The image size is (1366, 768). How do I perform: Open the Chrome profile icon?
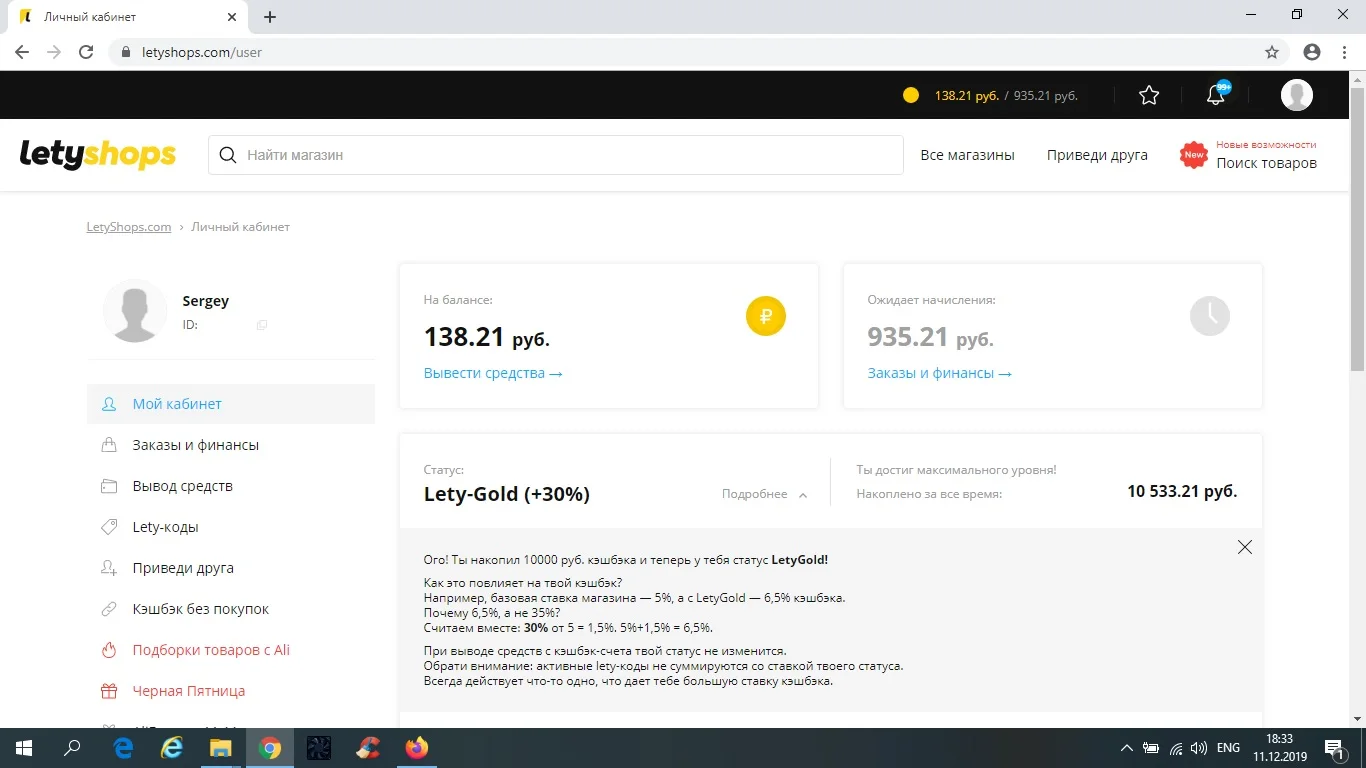click(x=1312, y=52)
